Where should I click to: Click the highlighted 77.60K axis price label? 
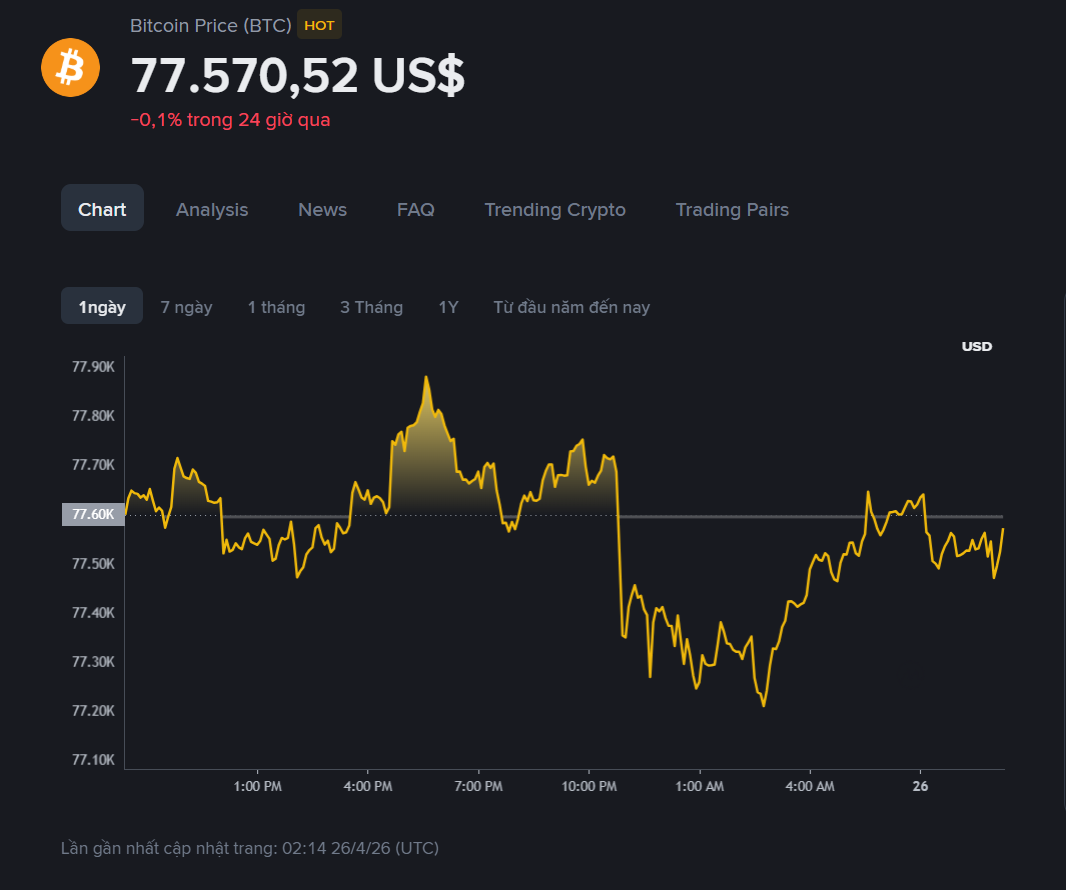(x=93, y=514)
